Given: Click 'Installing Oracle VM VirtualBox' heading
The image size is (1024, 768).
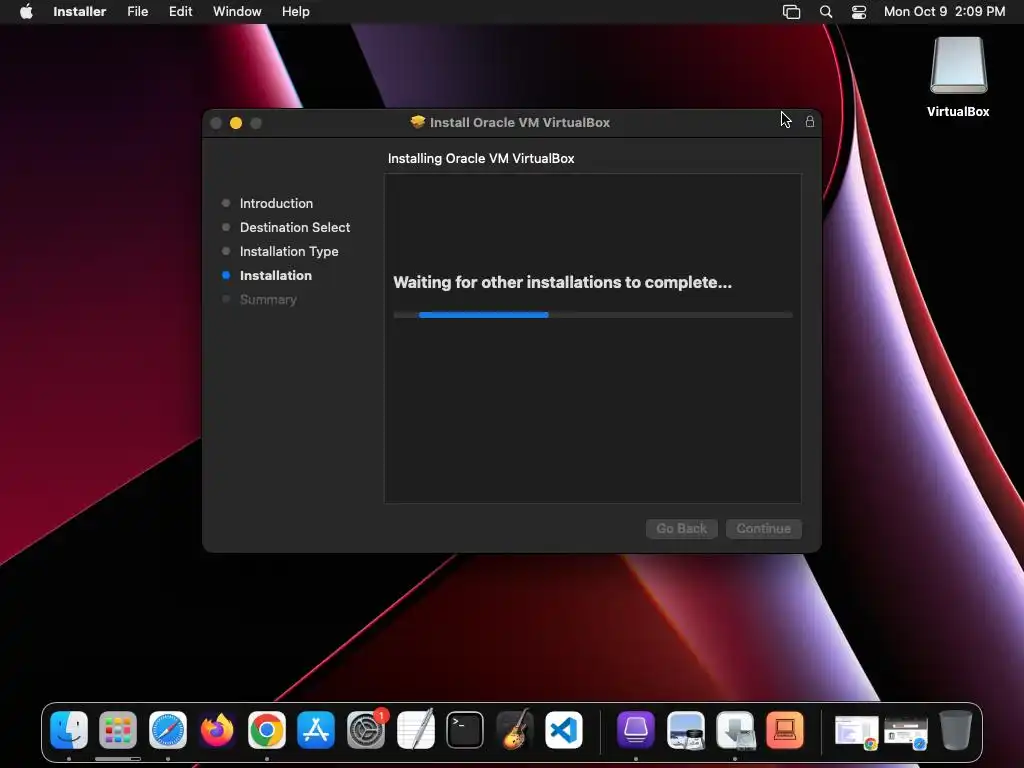Looking at the screenshot, I should click(481, 159).
